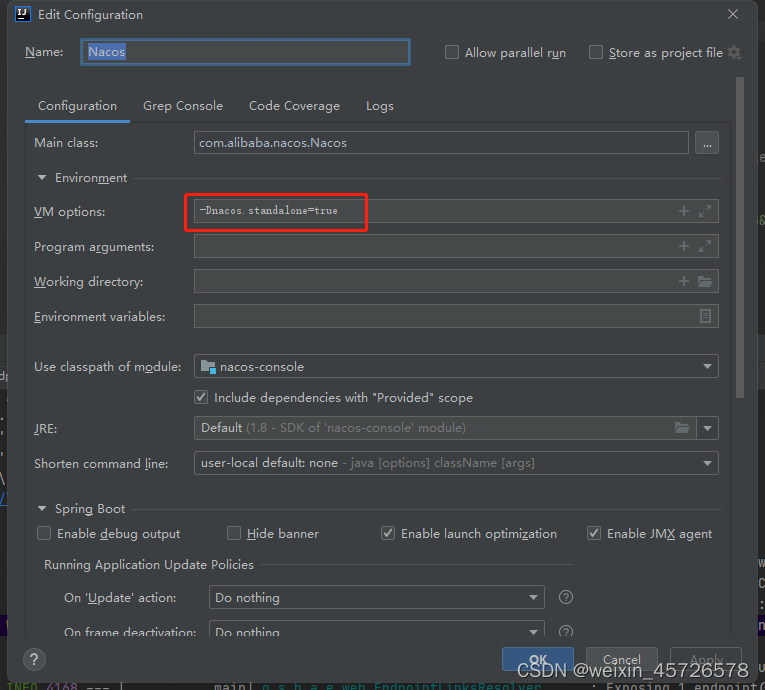The image size is (765, 690).
Task: Browse folder for Working directory
Action: pos(705,281)
